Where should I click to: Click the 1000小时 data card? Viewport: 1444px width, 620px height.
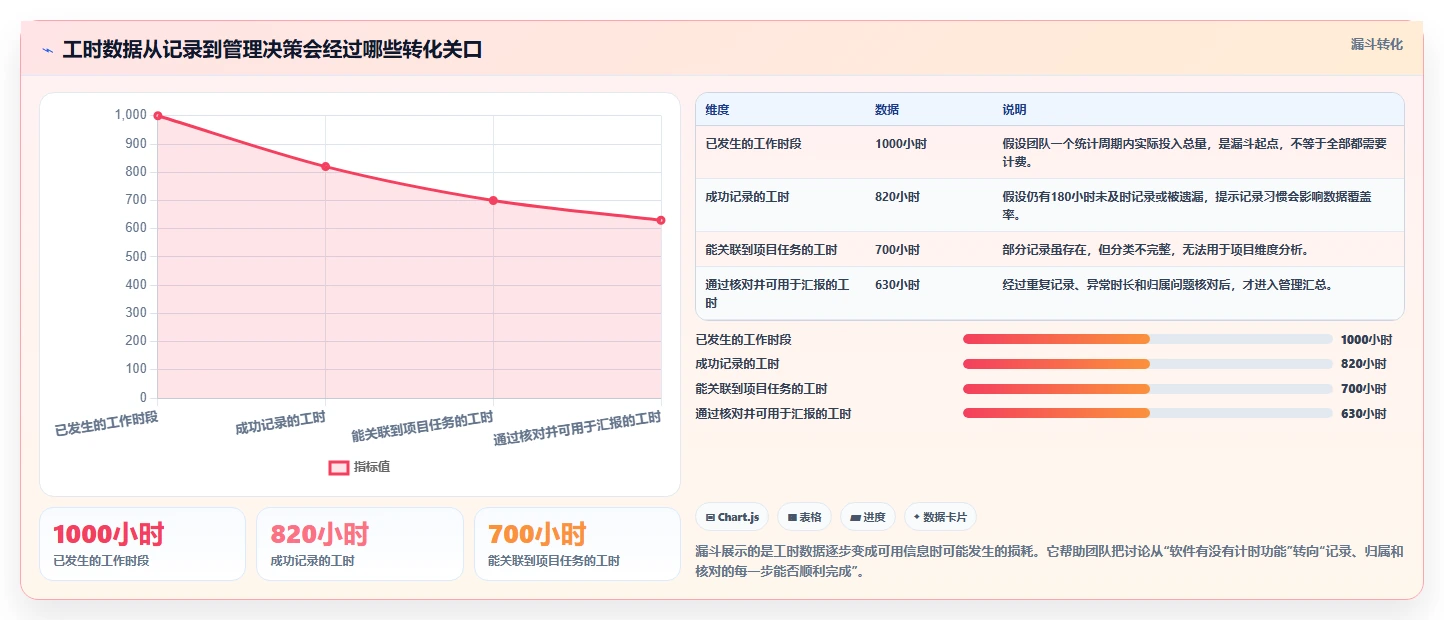click(142, 544)
